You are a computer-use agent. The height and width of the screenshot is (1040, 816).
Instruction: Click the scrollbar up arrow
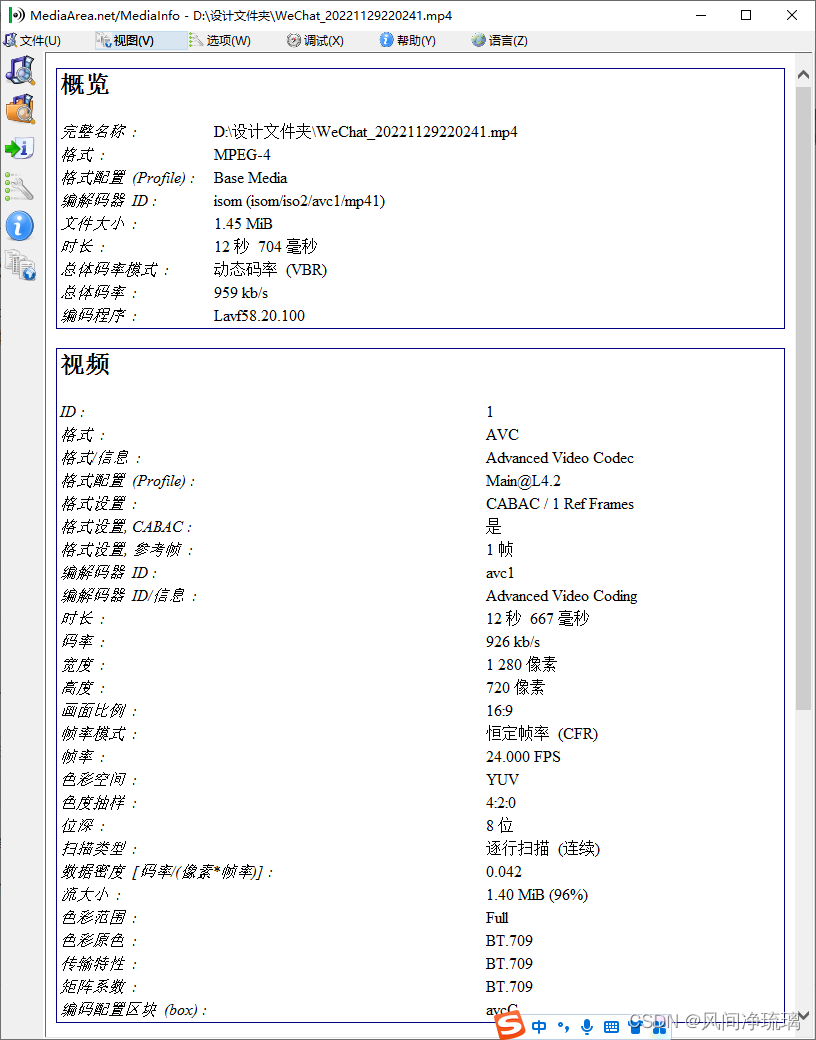tap(803, 74)
